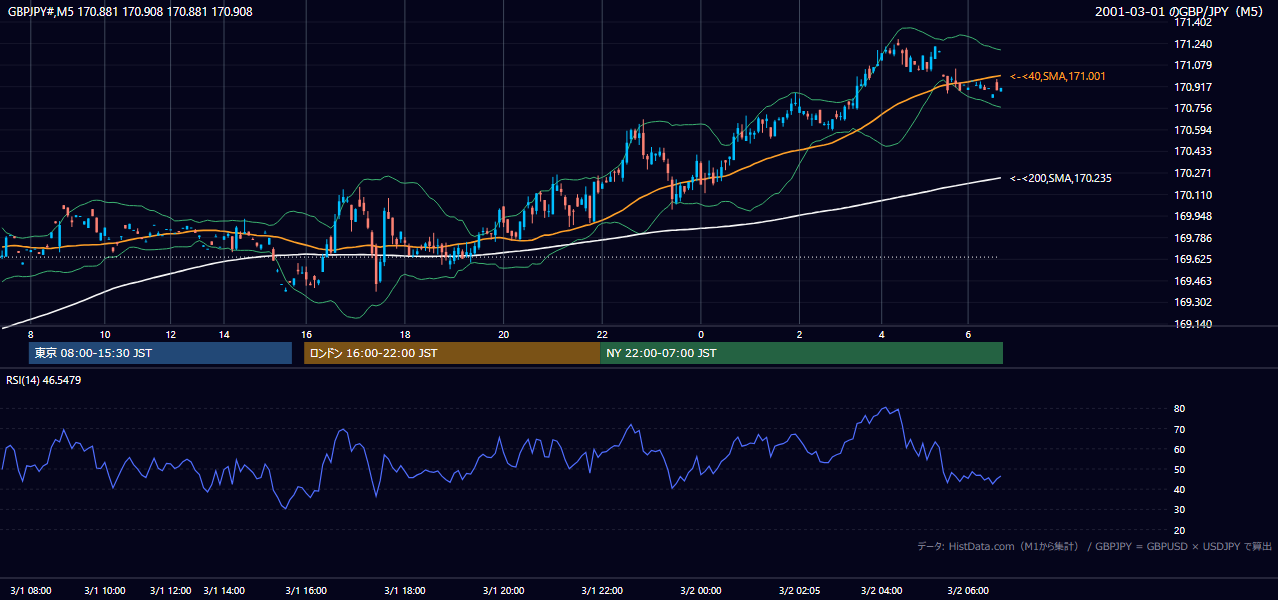
Task: Click the 3/2 02:05 date label
Action: (x=800, y=591)
